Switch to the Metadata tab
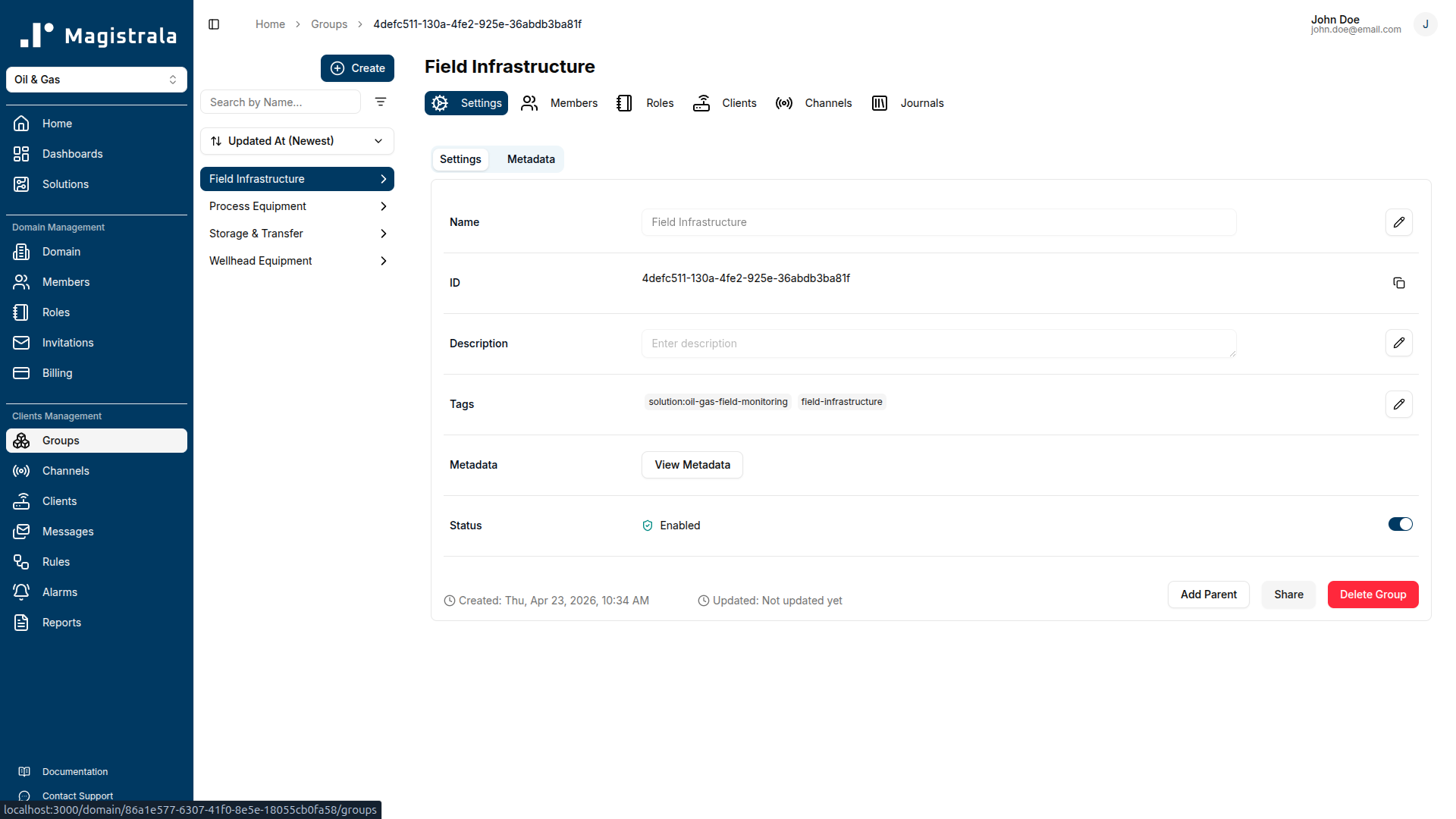This screenshot has width=1456, height=819. [x=530, y=158]
